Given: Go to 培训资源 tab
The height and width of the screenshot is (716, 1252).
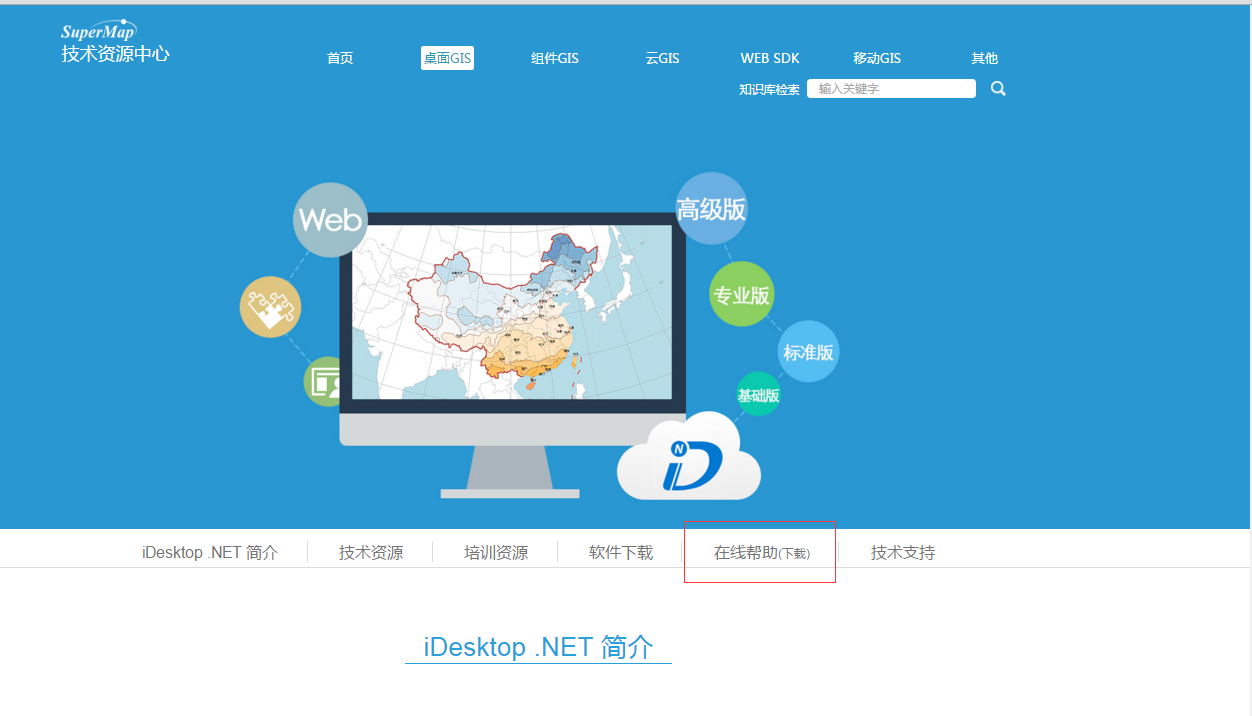Looking at the screenshot, I should click(496, 552).
